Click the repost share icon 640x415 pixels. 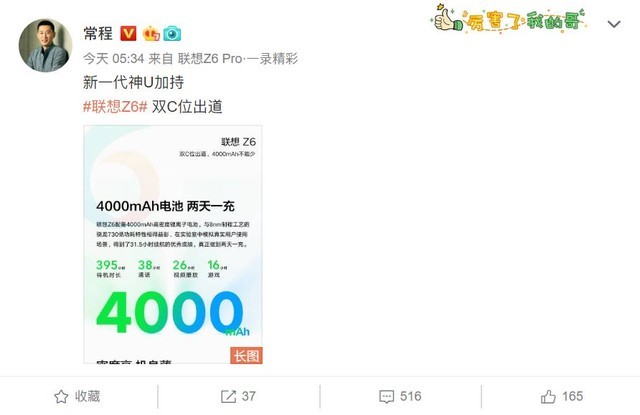(228, 397)
